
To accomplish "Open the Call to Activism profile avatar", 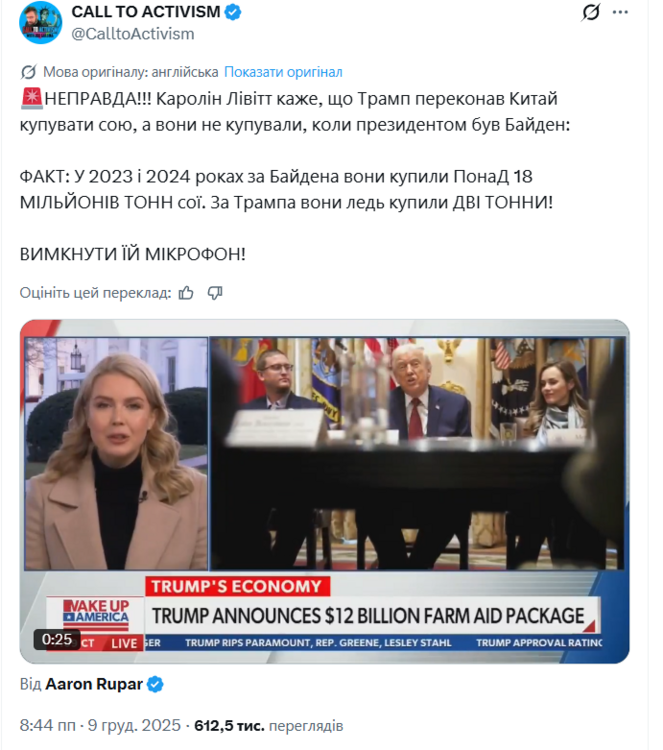I will tap(41, 22).
